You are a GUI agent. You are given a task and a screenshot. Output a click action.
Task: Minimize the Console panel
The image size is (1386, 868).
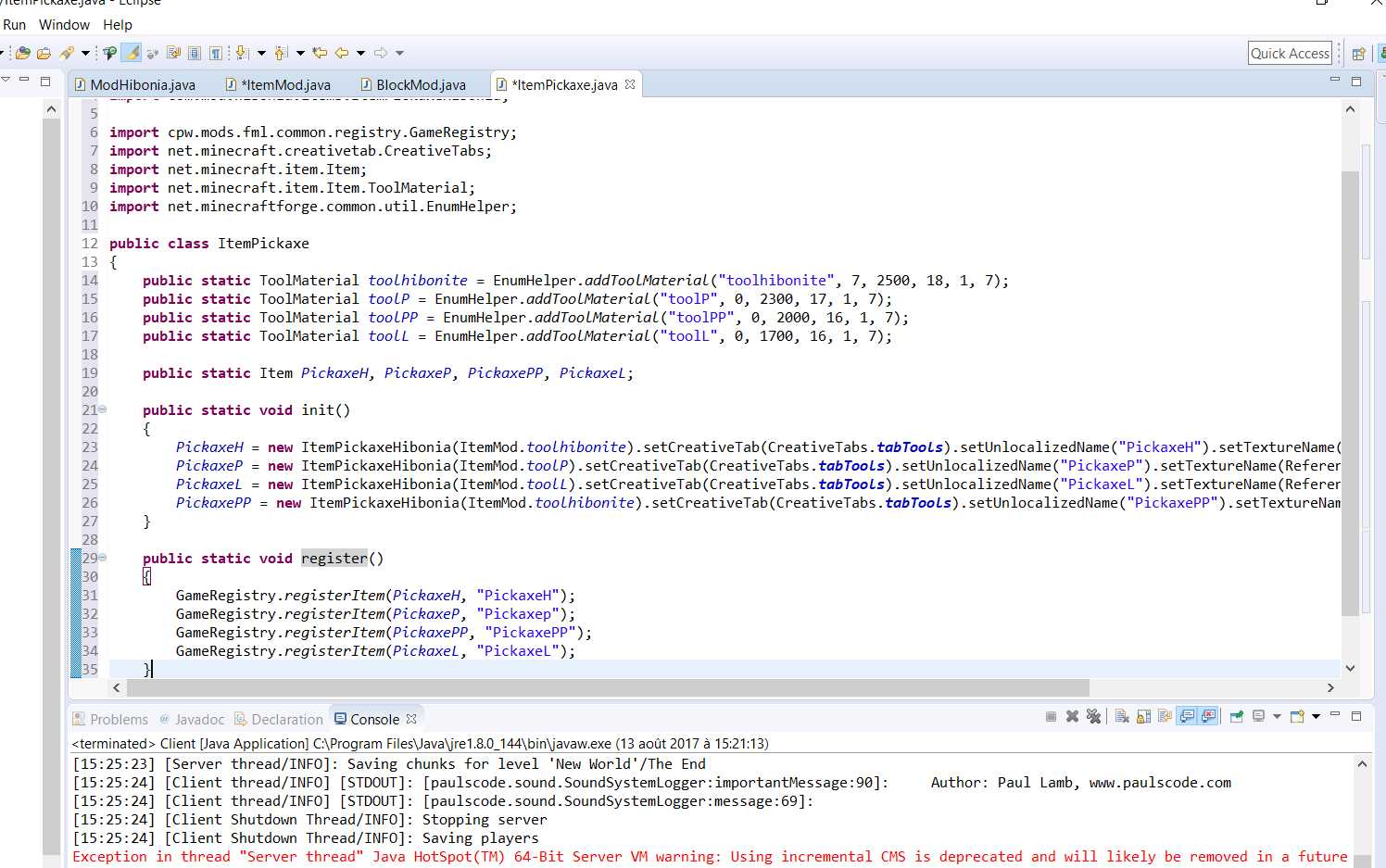pyautogui.click(x=1335, y=713)
